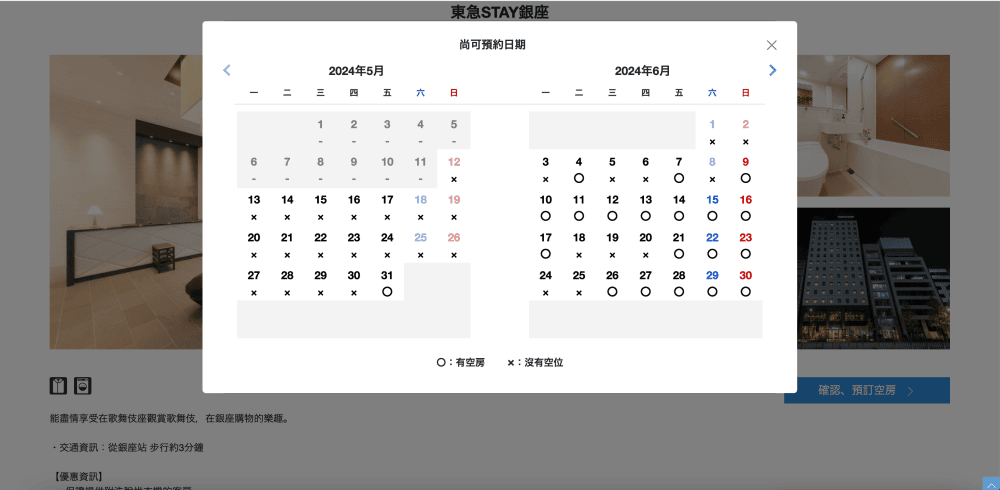Click the 交通資訊 access text line
1000x490 pixels.
tap(126, 448)
